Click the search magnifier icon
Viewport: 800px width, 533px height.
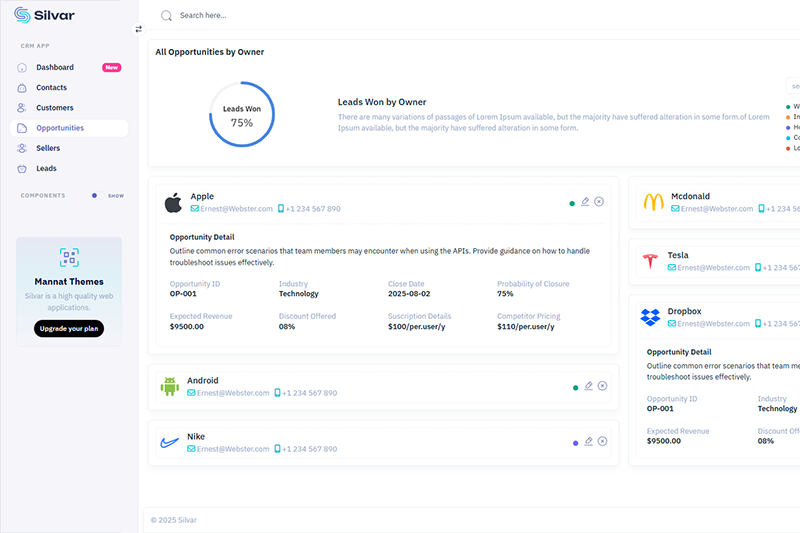coord(166,16)
